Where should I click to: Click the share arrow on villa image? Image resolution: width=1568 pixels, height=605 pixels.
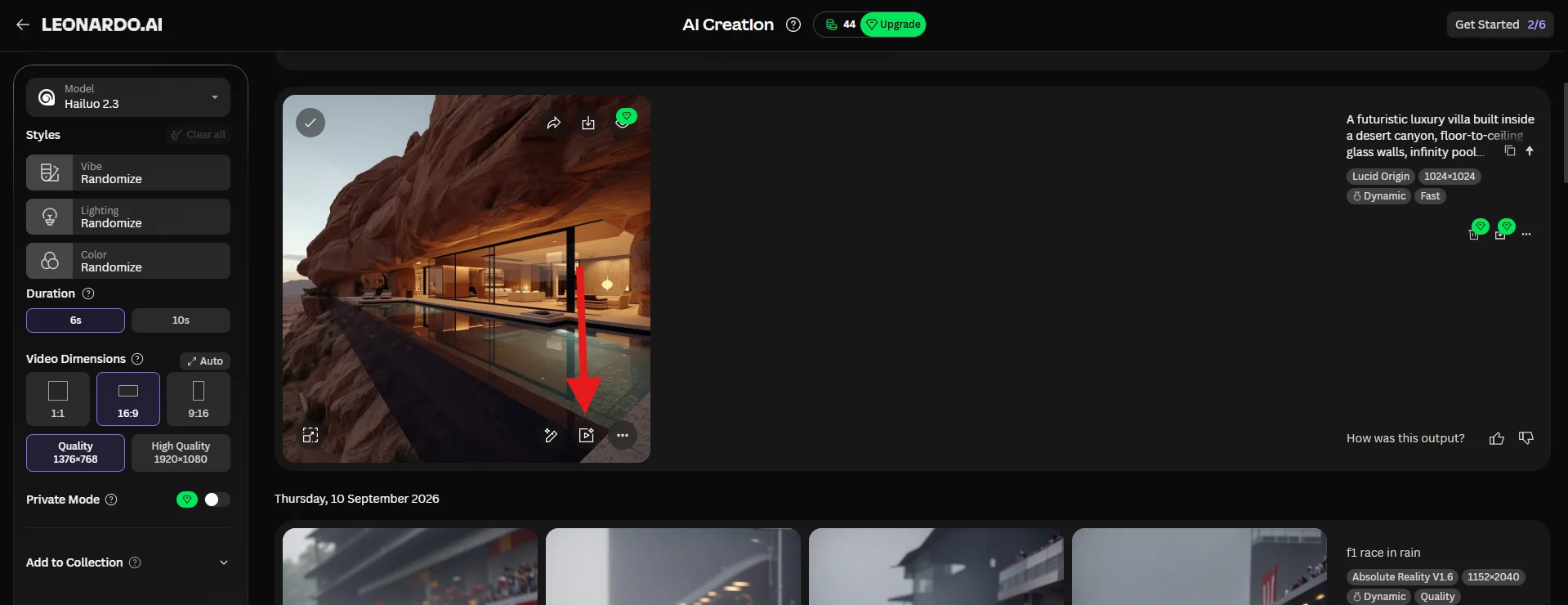click(x=554, y=123)
